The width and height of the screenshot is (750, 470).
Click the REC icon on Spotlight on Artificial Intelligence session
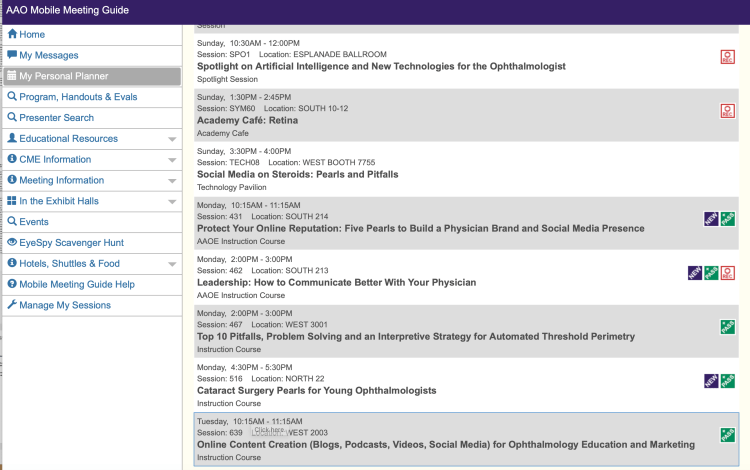[x=728, y=57]
